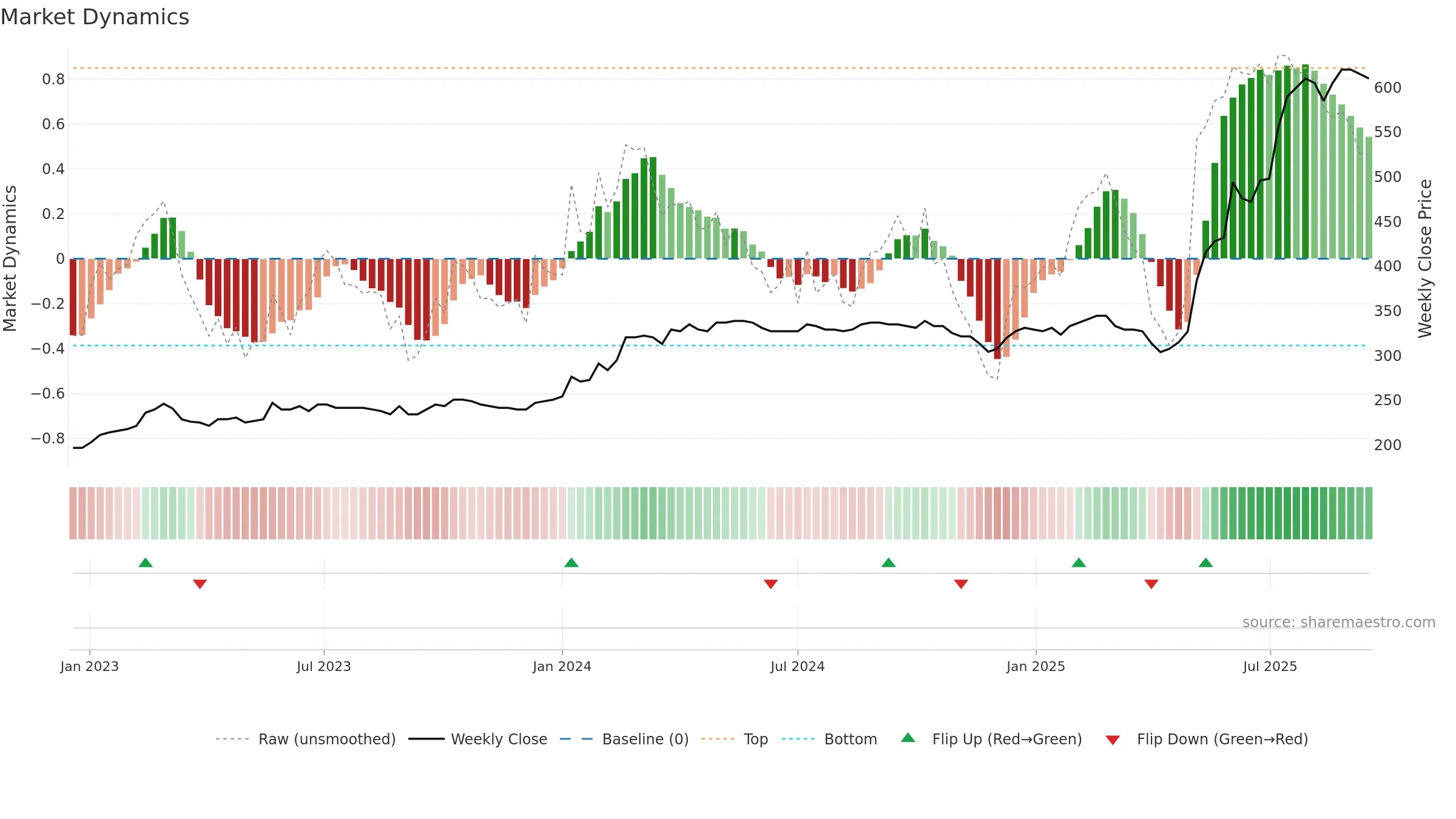Click the tallest dark green bar near Jul 2025
This screenshot has width=1456, height=819.
1306,161
